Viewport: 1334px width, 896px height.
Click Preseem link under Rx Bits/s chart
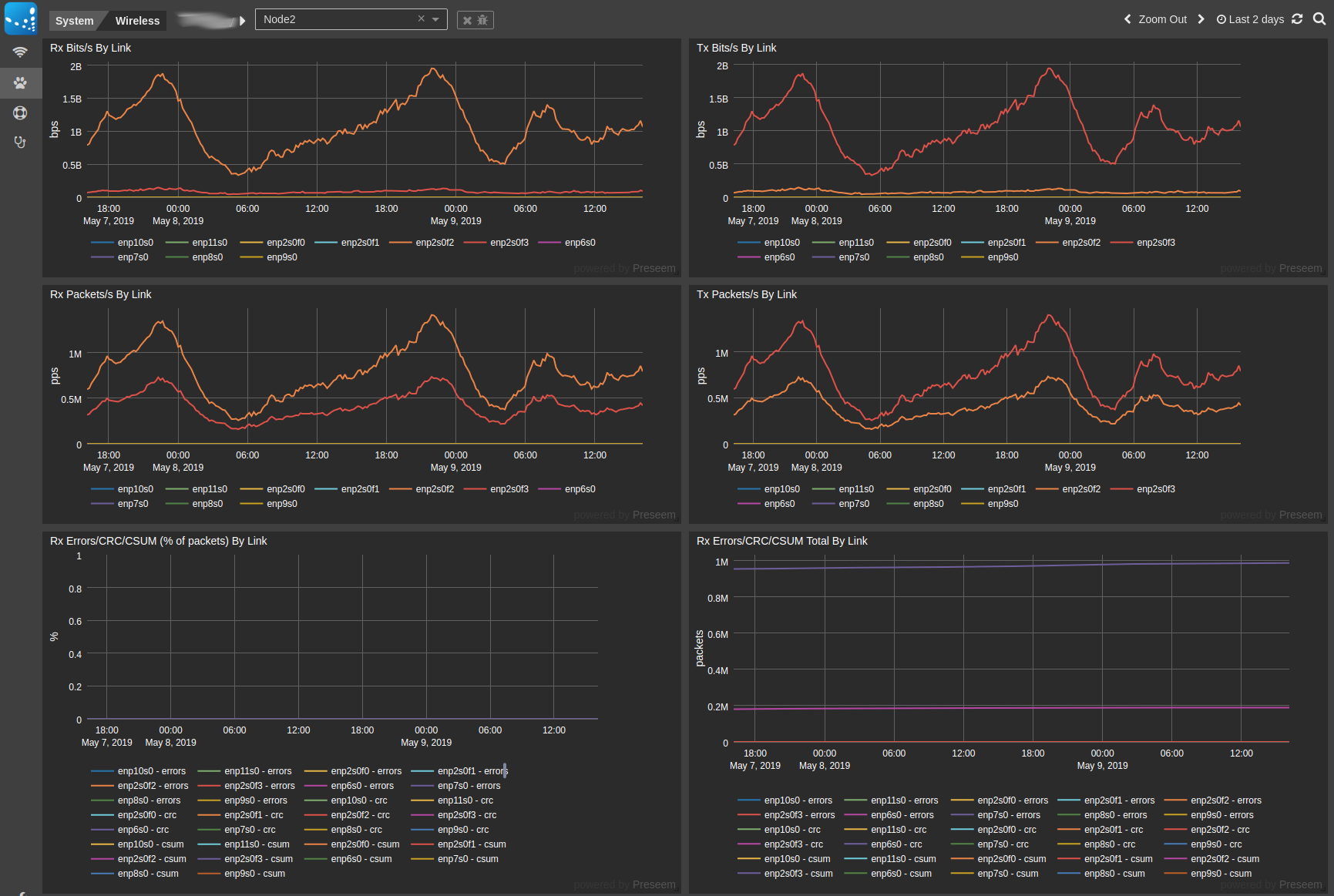[x=654, y=269]
